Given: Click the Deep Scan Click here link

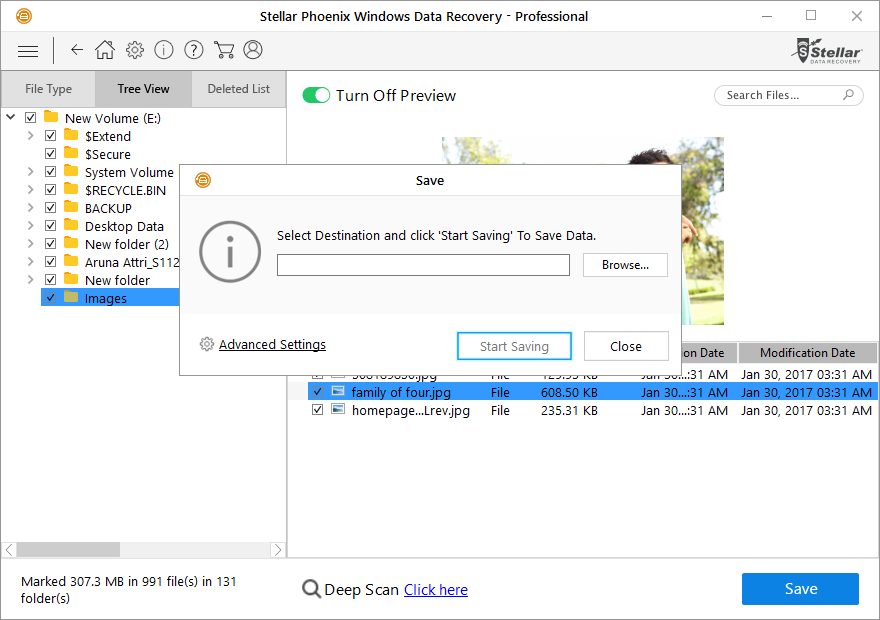Looking at the screenshot, I should coord(436,590).
